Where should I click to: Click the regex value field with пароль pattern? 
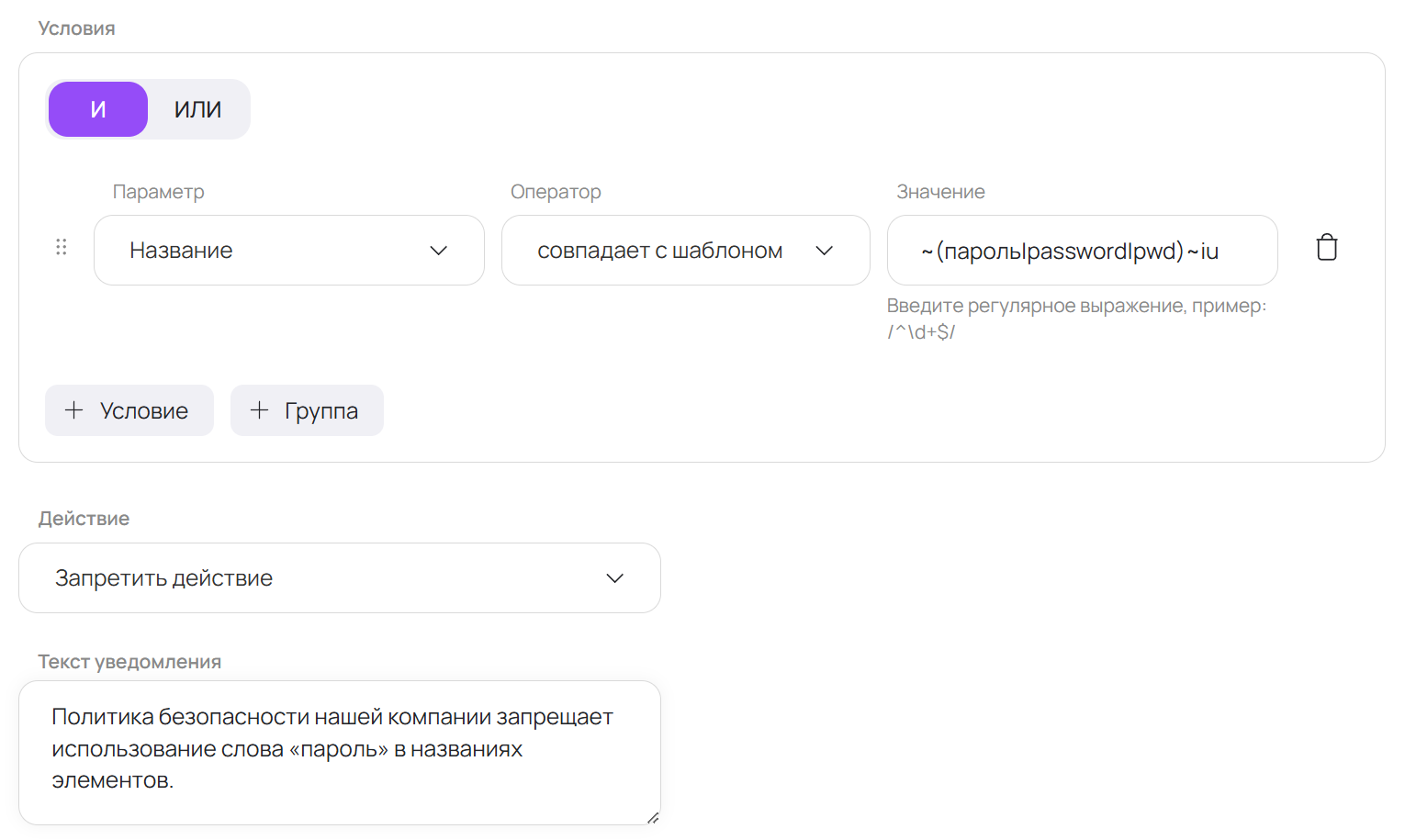pyautogui.click(x=1082, y=250)
